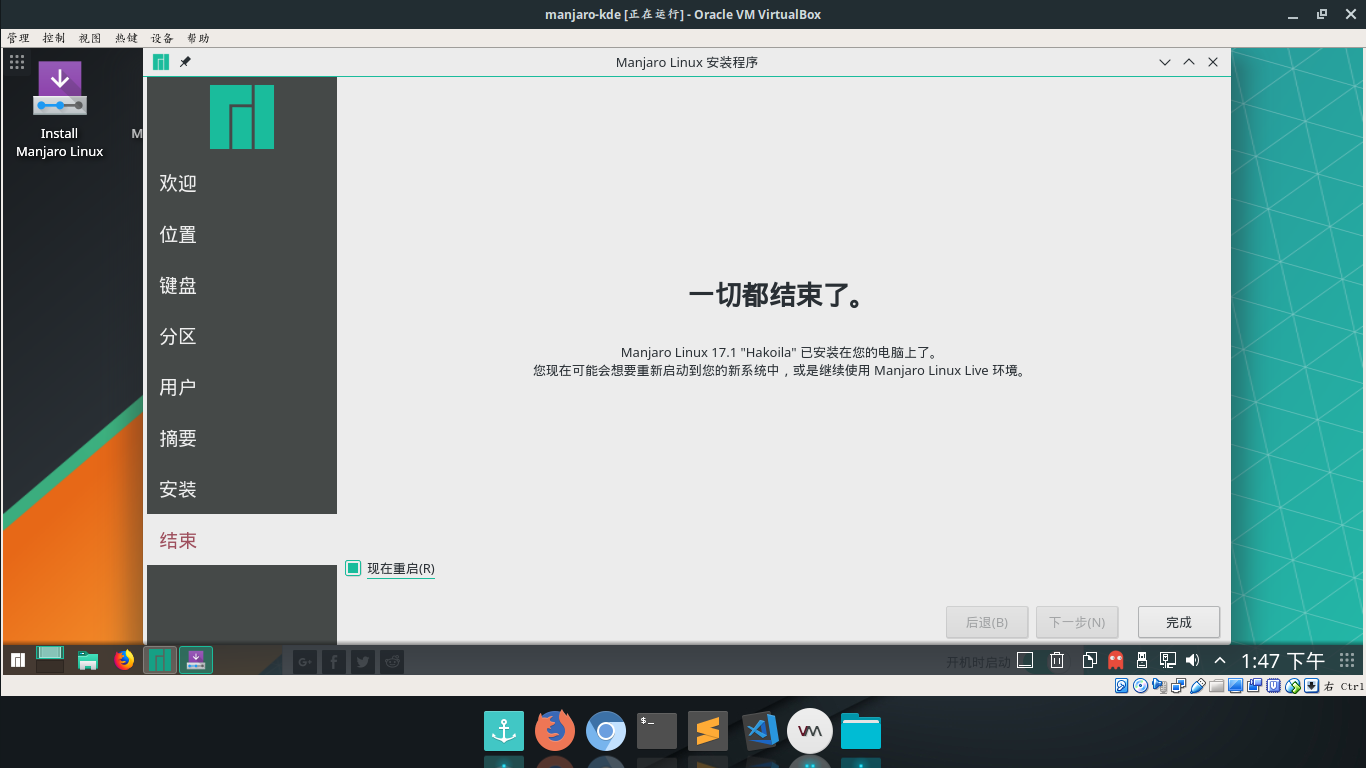Click the installer menu dropdown chevron
1366x768 pixels.
1165,62
